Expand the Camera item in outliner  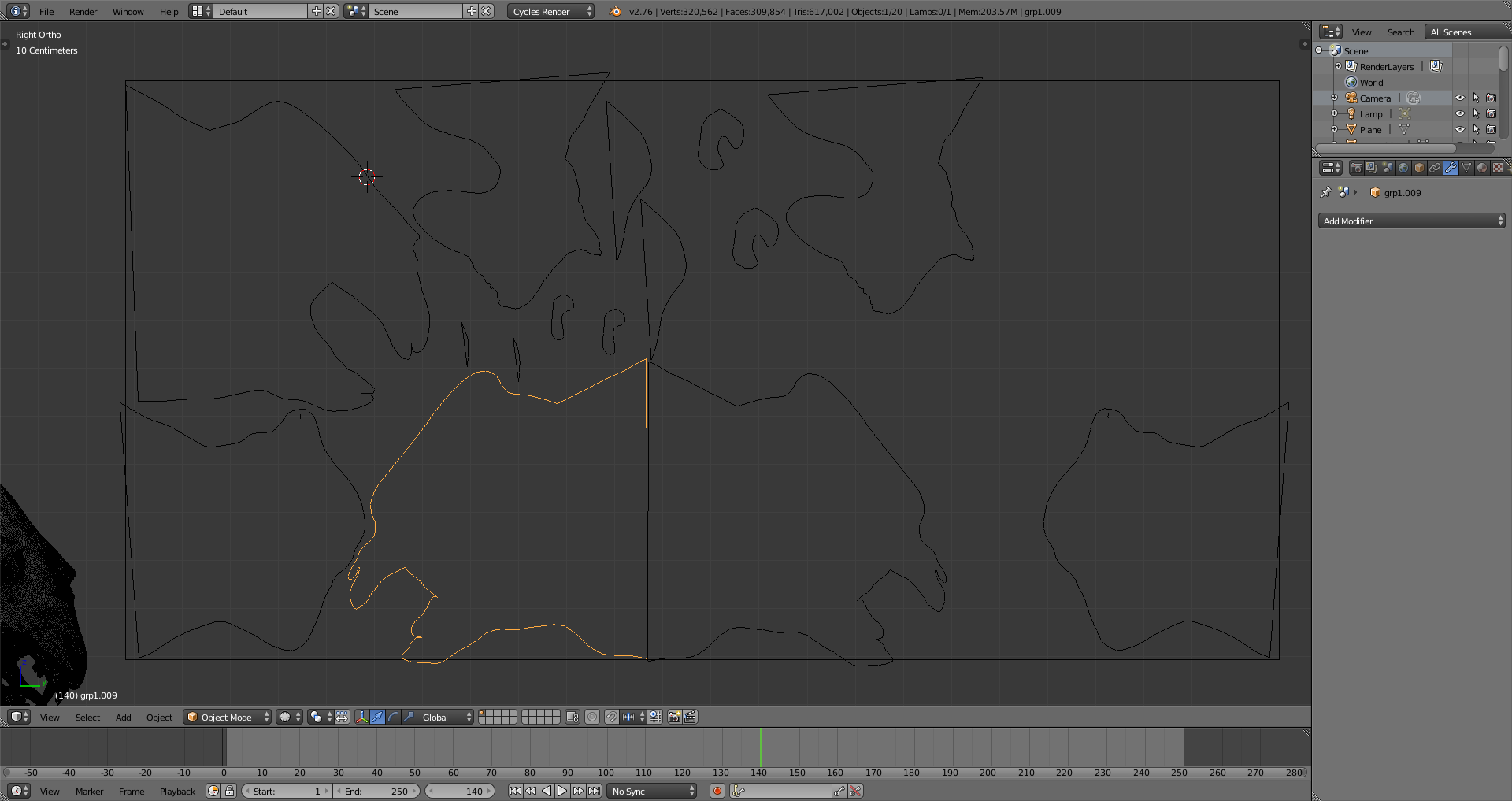pyautogui.click(x=1334, y=98)
